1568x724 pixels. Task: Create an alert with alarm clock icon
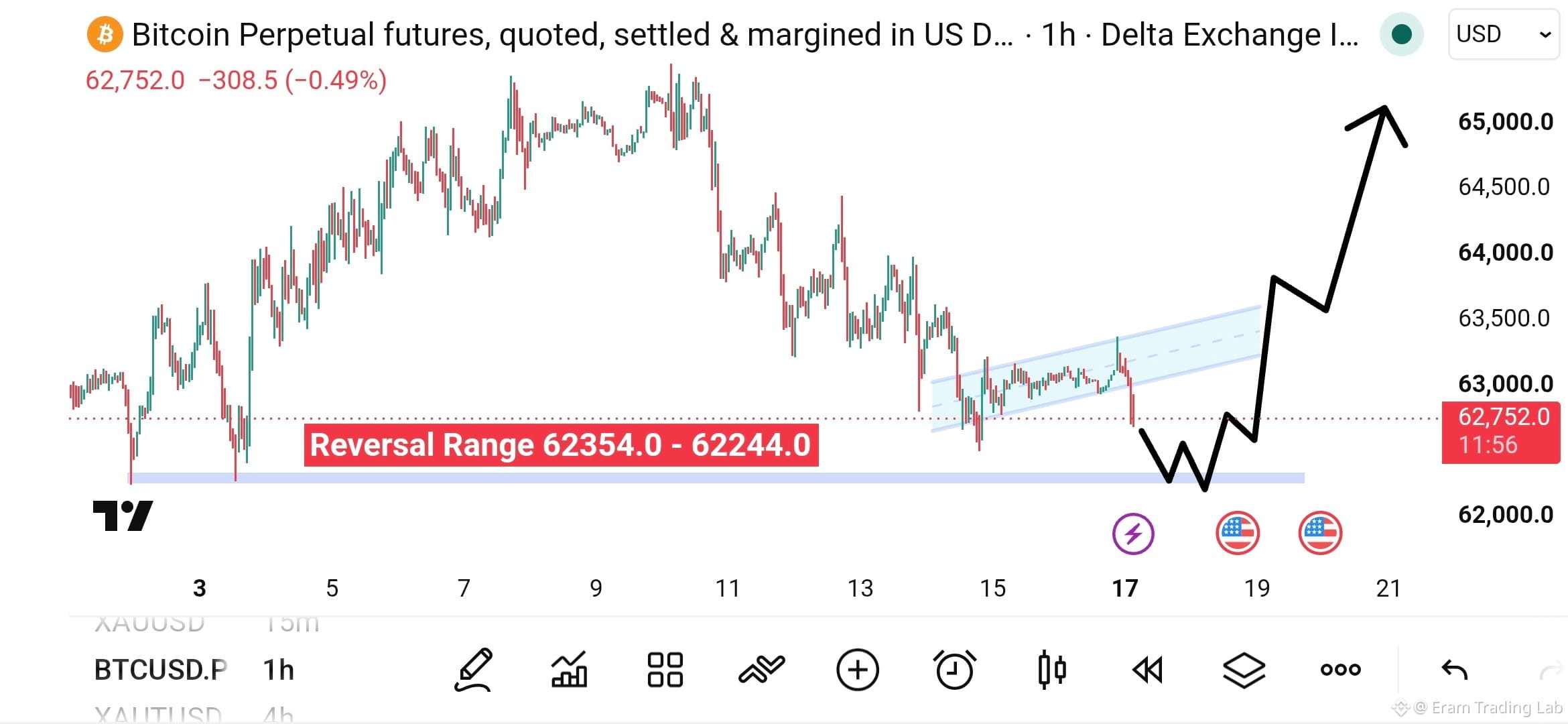[x=954, y=670]
